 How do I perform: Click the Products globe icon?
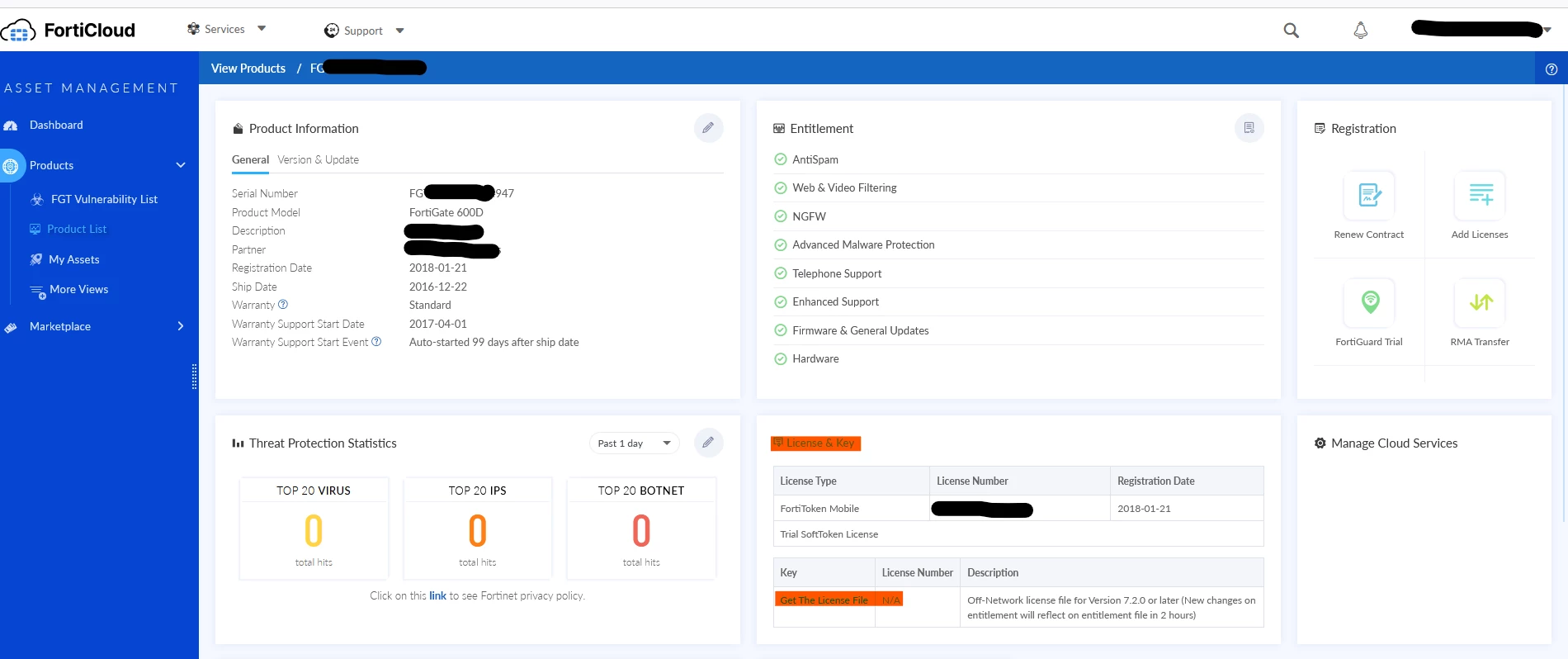tap(11, 166)
